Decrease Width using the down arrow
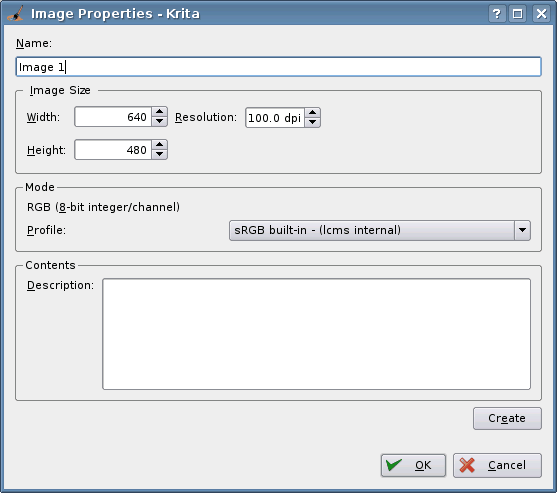 [x=159, y=121]
